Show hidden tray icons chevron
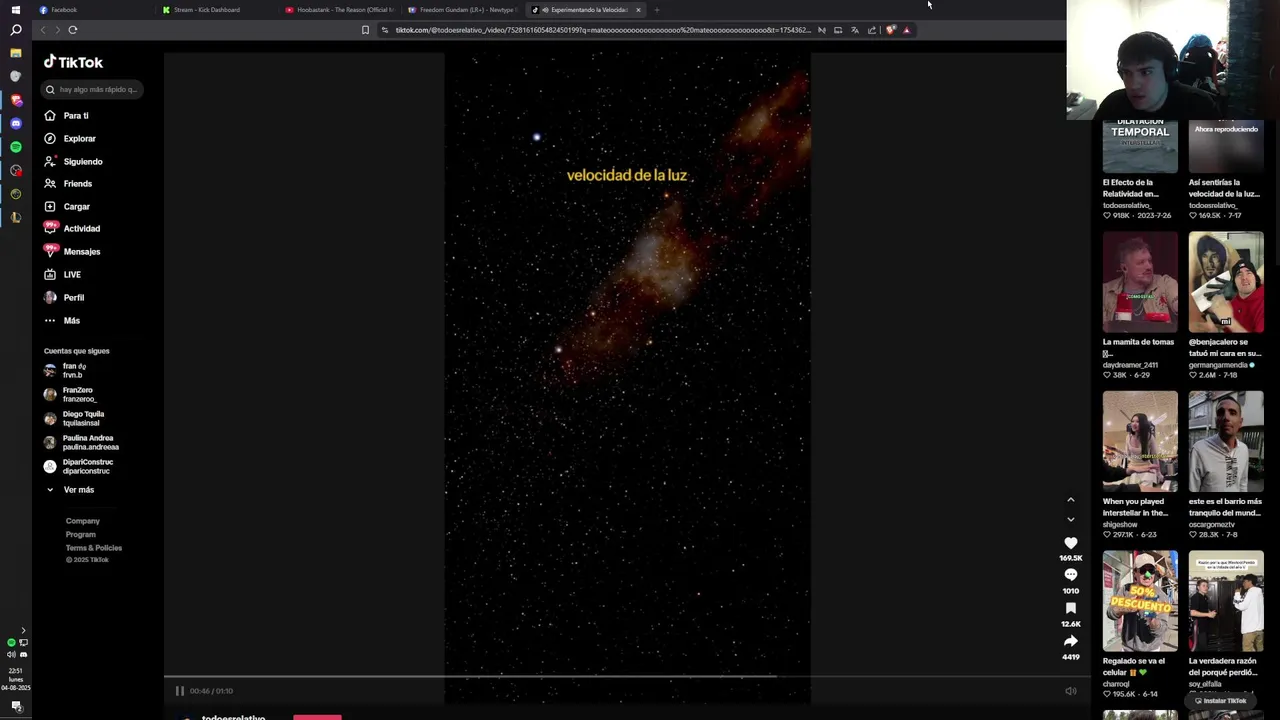 tap(23, 631)
